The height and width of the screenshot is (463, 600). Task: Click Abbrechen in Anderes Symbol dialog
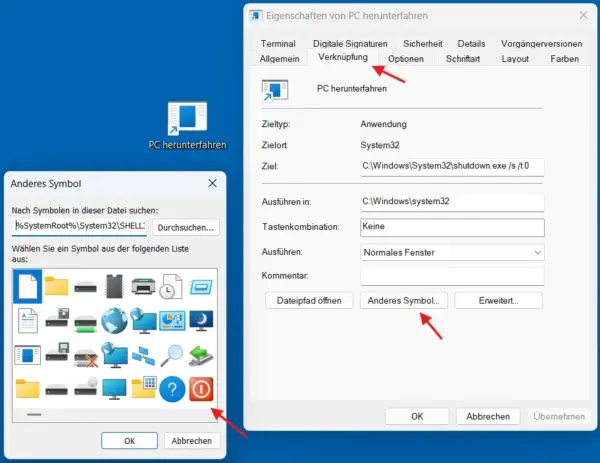coord(192,441)
